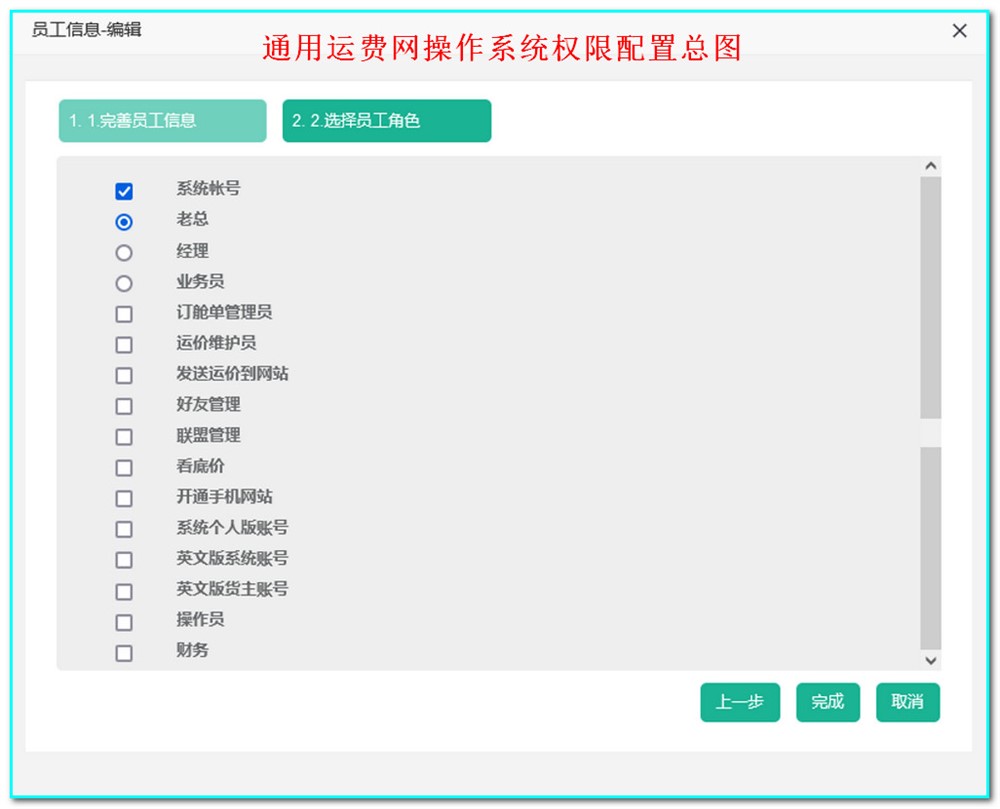Uncheck the 系统帐号 checkbox
1000x809 pixels.
124,188
